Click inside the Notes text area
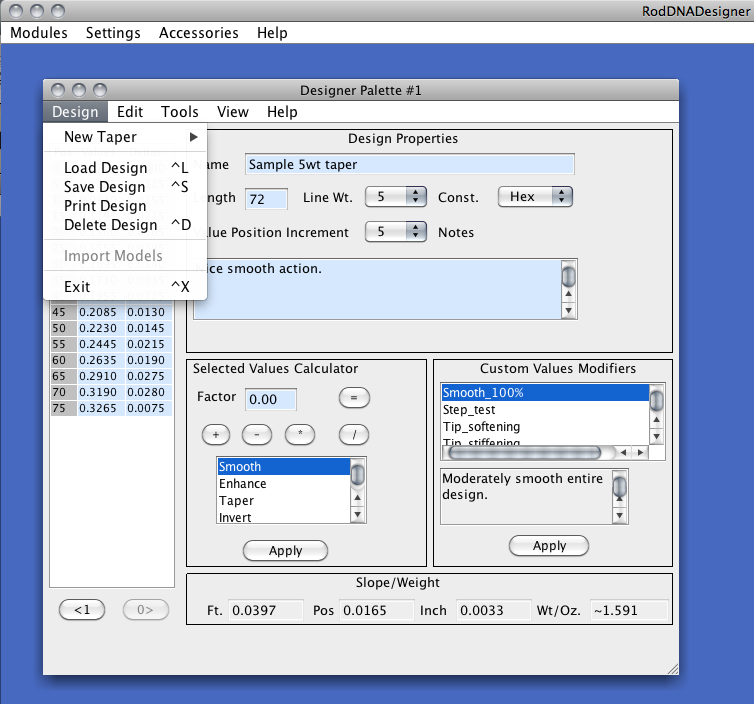The height and width of the screenshot is (704, 754). coord(377,289)
